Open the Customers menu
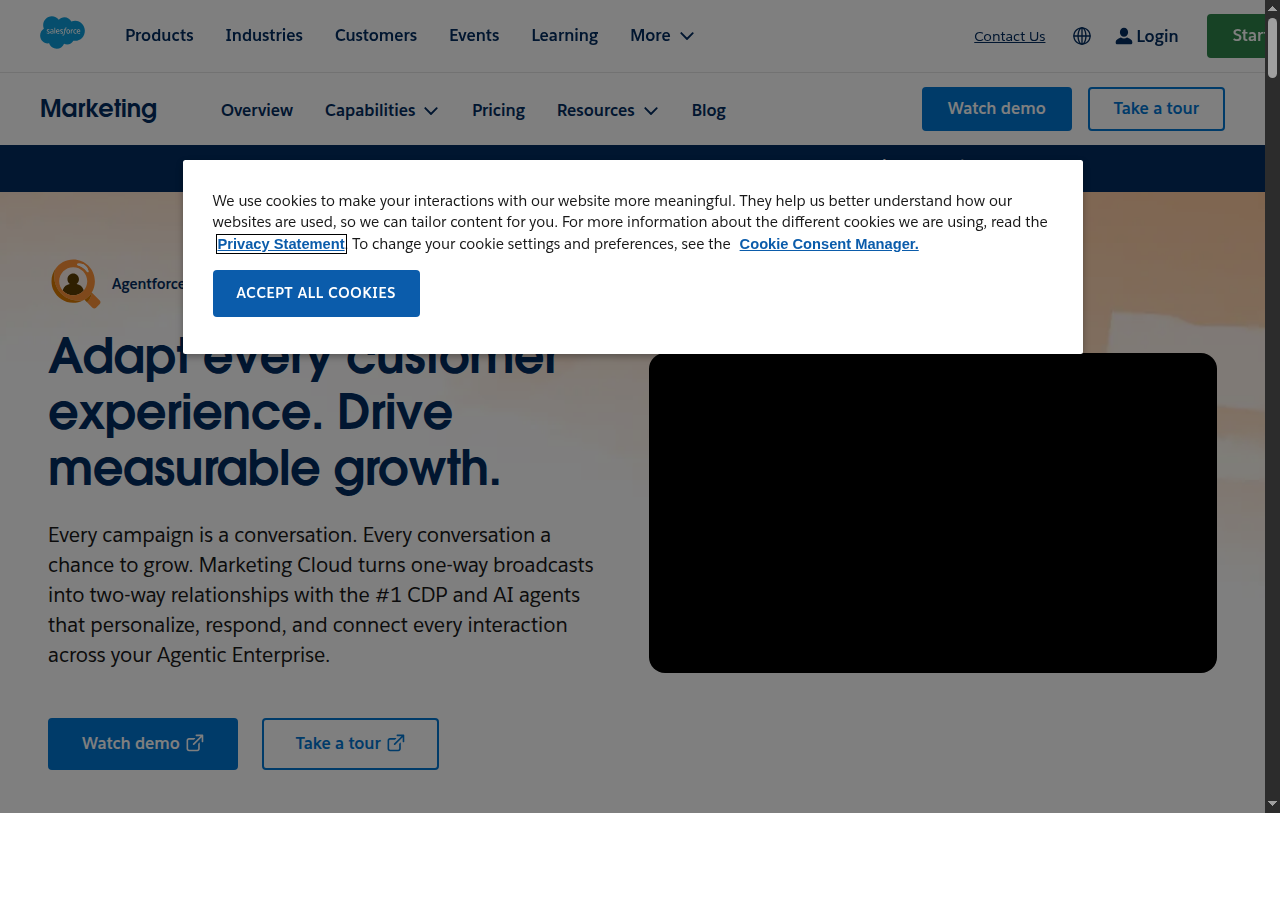The image size is (1280, 900). point(376,35)
